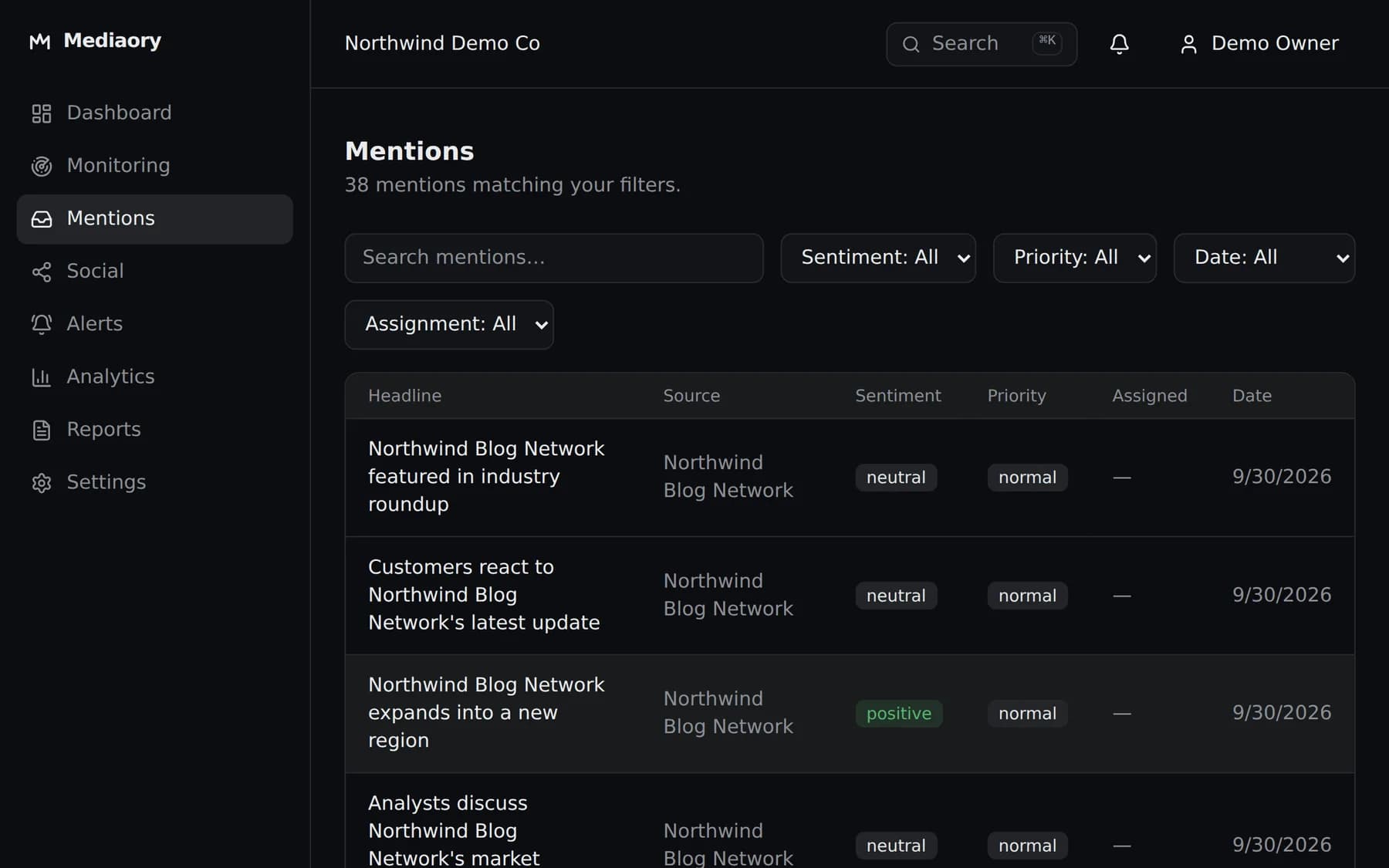Click normal priority in 'Customers react' row

(x=1028, y=596)
